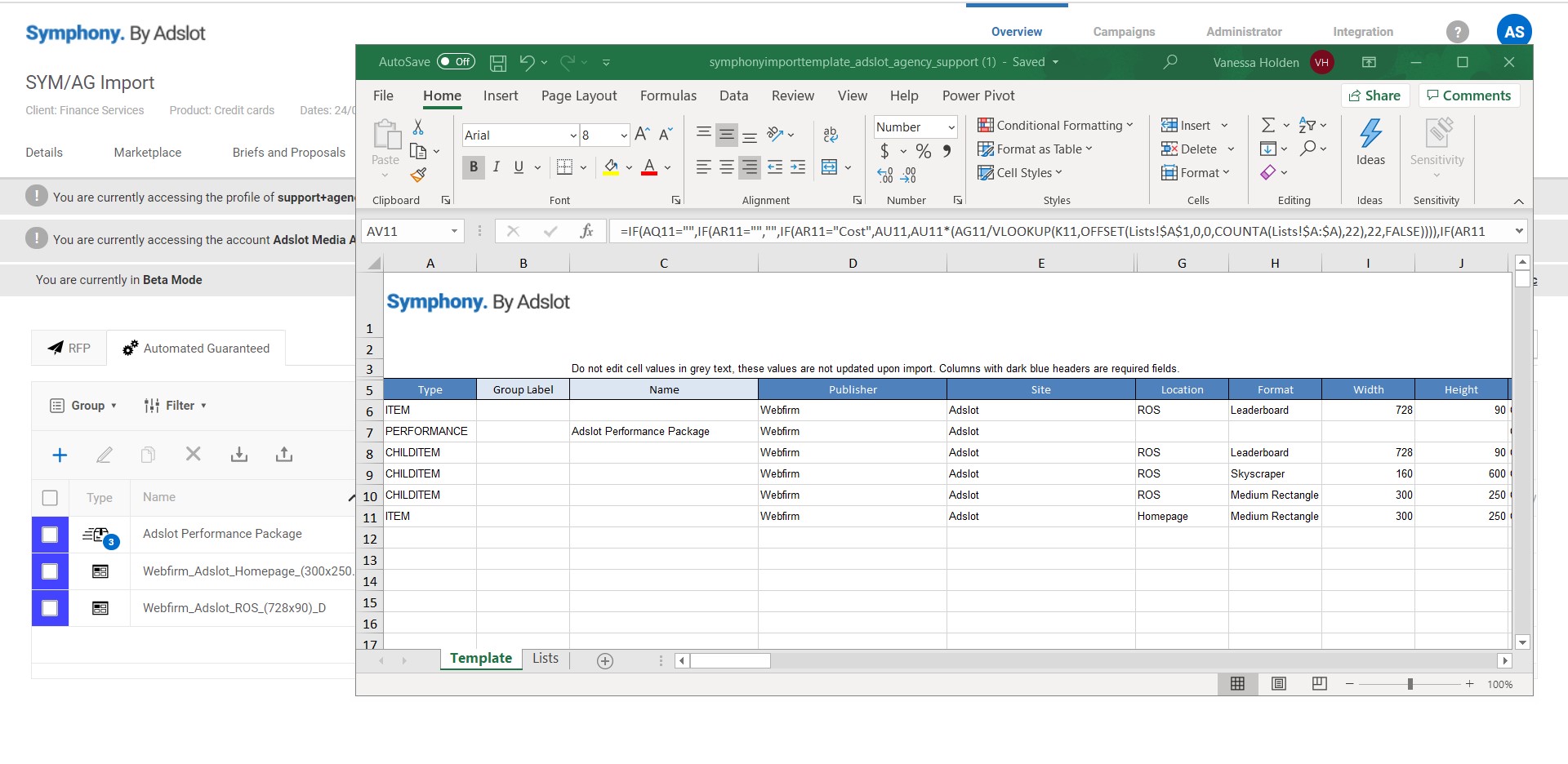
Task: Click the zoom slider handle
Action: [1410, 684]
